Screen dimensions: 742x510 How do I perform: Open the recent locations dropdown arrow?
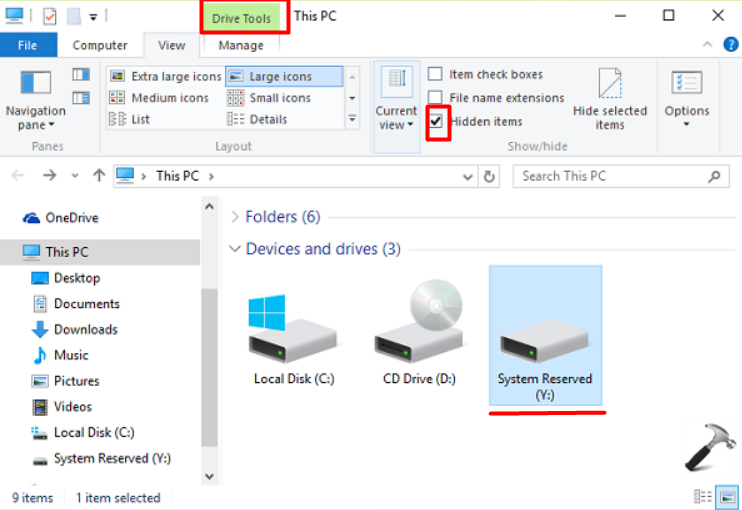click(75, 176)
